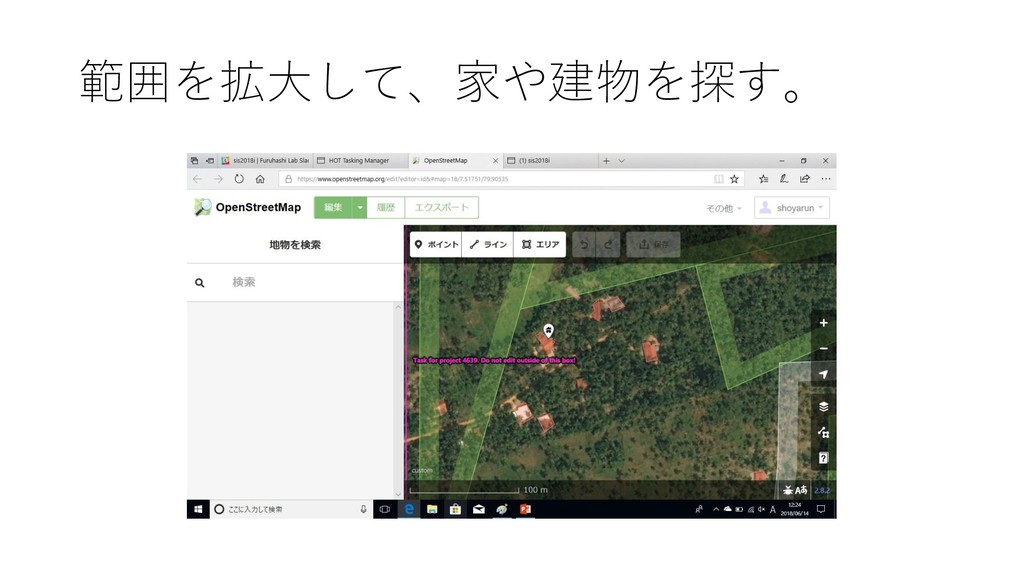Open the Windows Start menu
Viewport: 1024px width, 576px height.
[199, 509]
